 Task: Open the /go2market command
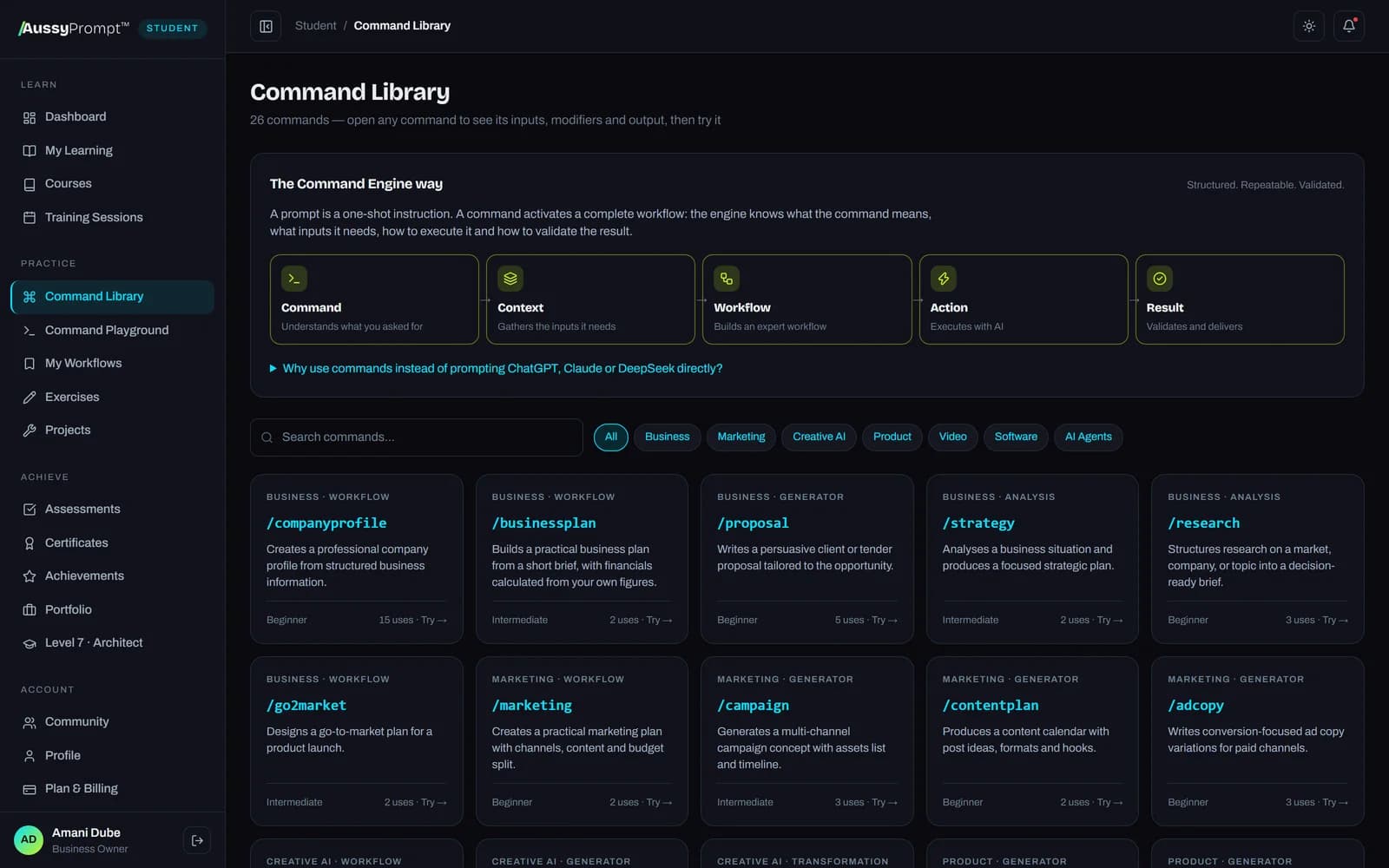pos(357,741)
